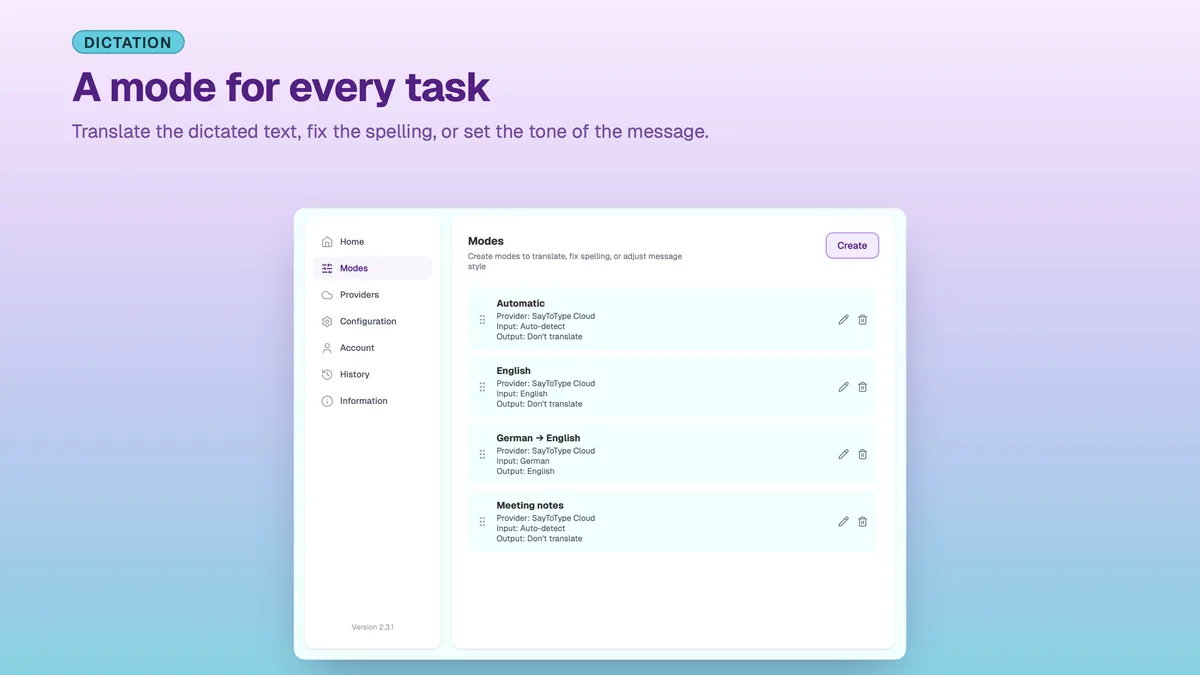Go to Configuration in the sidebar
This screenshot has width=1200, height=675.
coord(372,321)
